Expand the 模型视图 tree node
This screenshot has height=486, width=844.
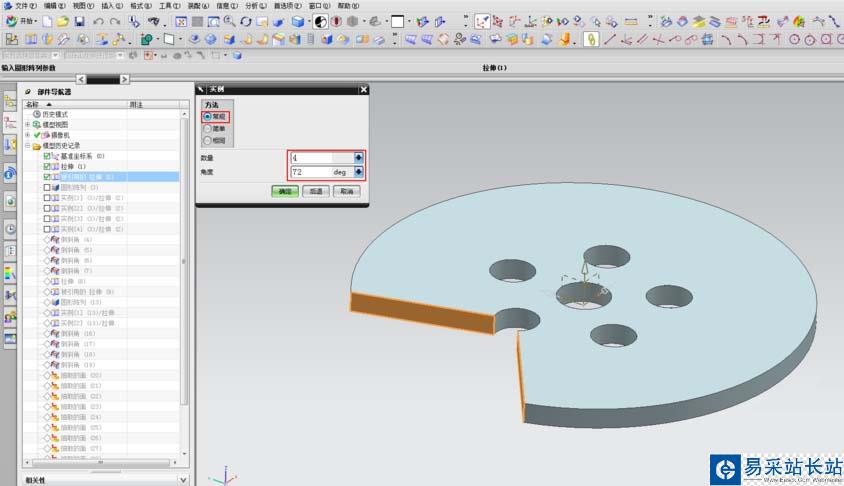(27, 124)
